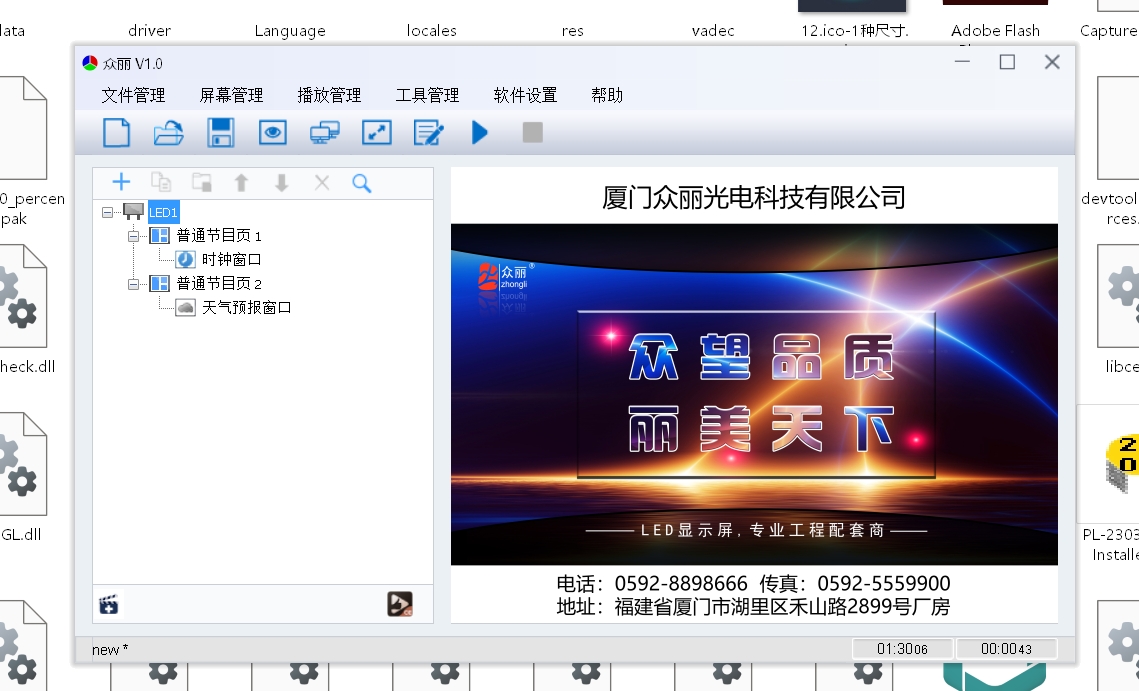Move the item up with up arrow

[241, 182]
